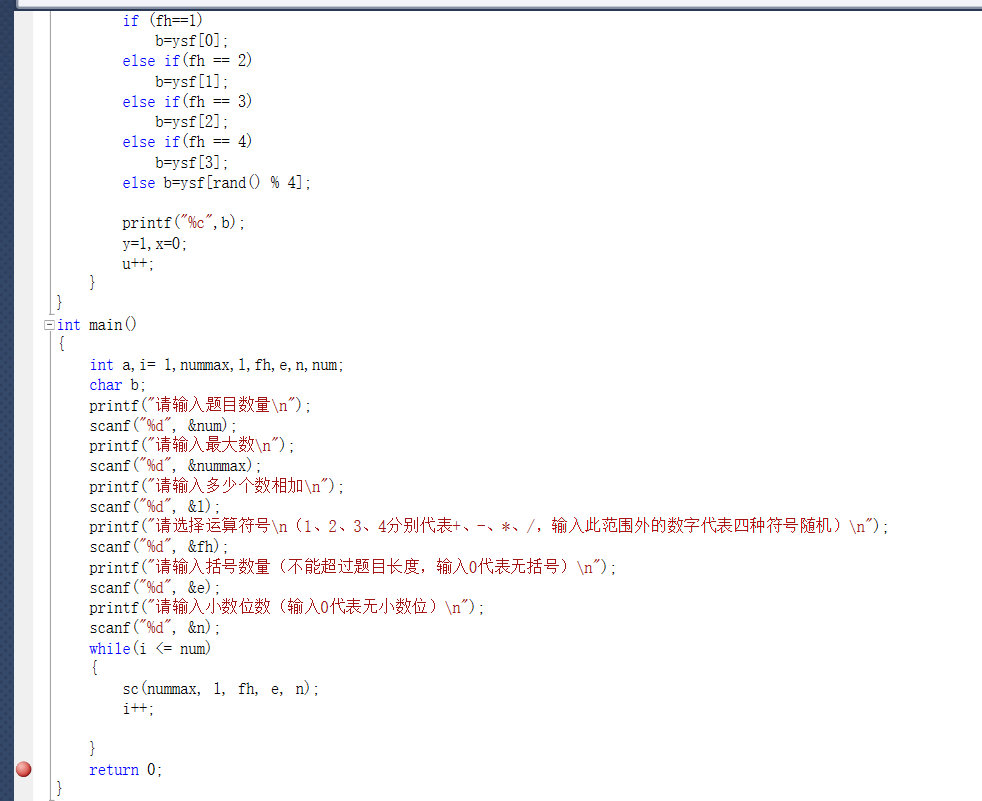The height and width of the screenshot is (801, 982).
Task: Click the 'printf("%c",b);' line
Action: (x=183, y=222)
